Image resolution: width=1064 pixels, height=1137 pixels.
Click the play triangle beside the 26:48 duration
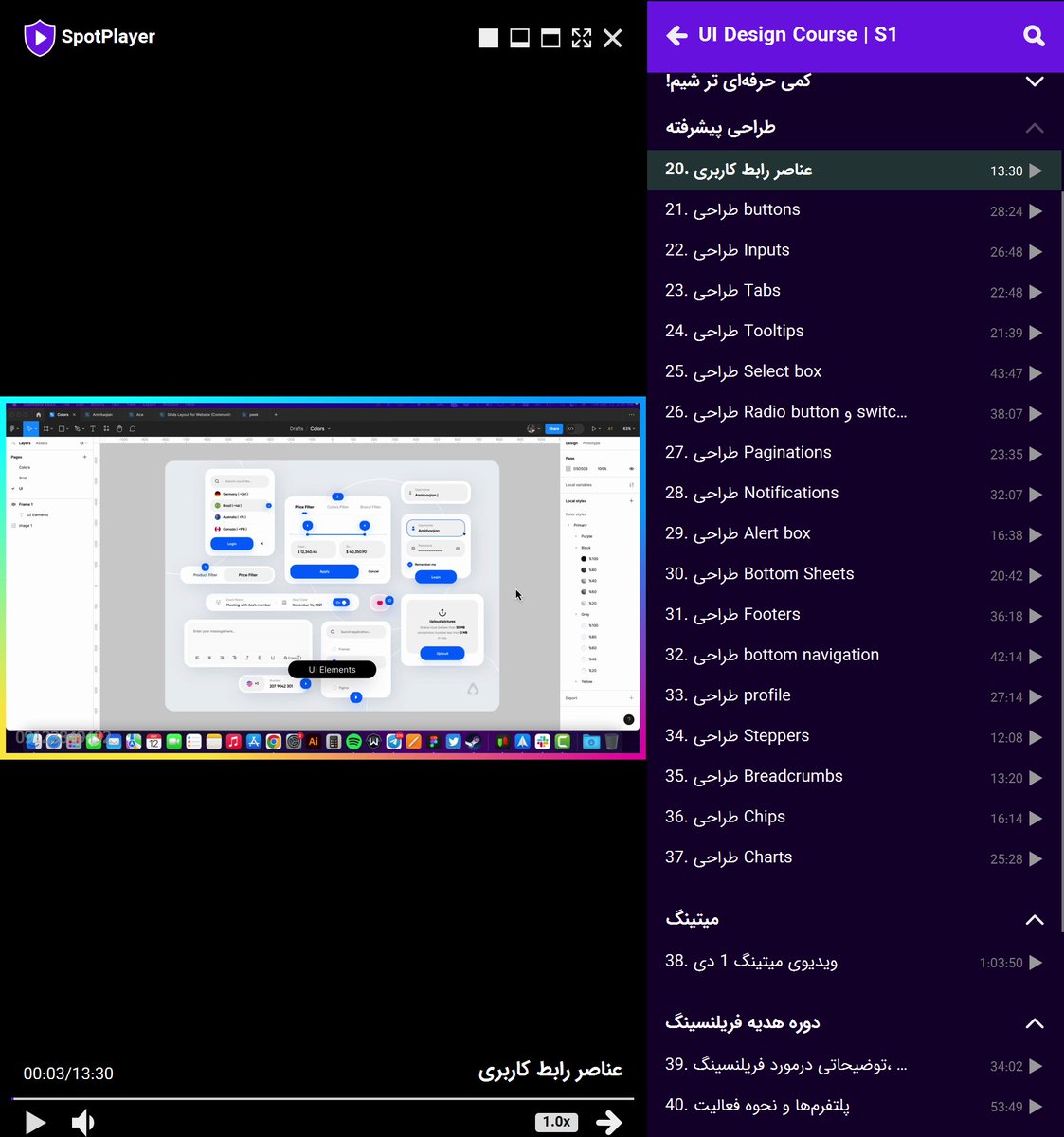coord(1036,252)
